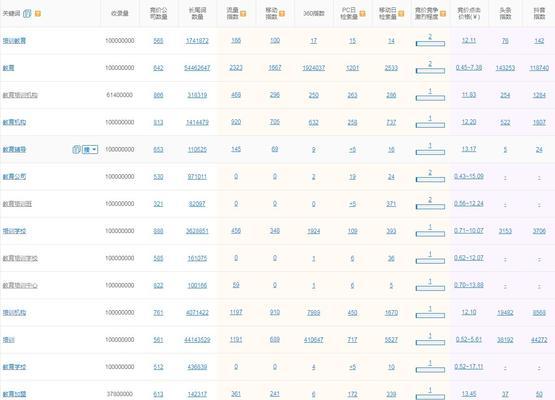Click long-tail count 110625

coord(197,149)
